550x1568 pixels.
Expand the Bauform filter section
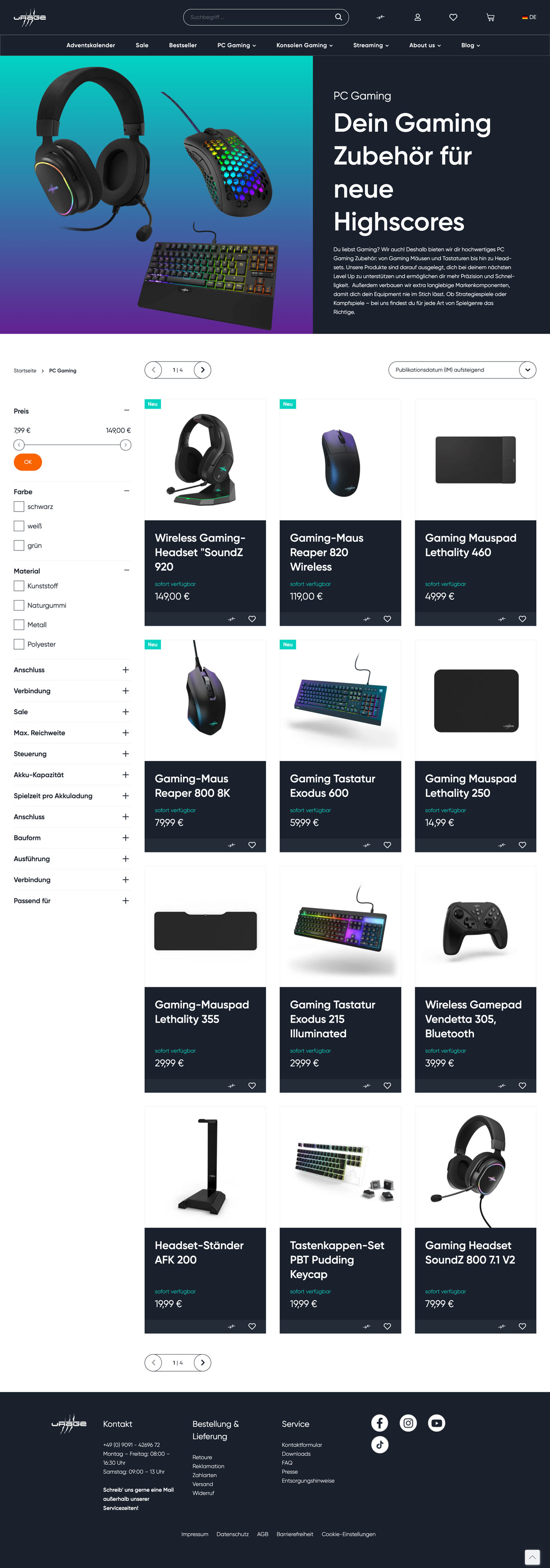72,838
